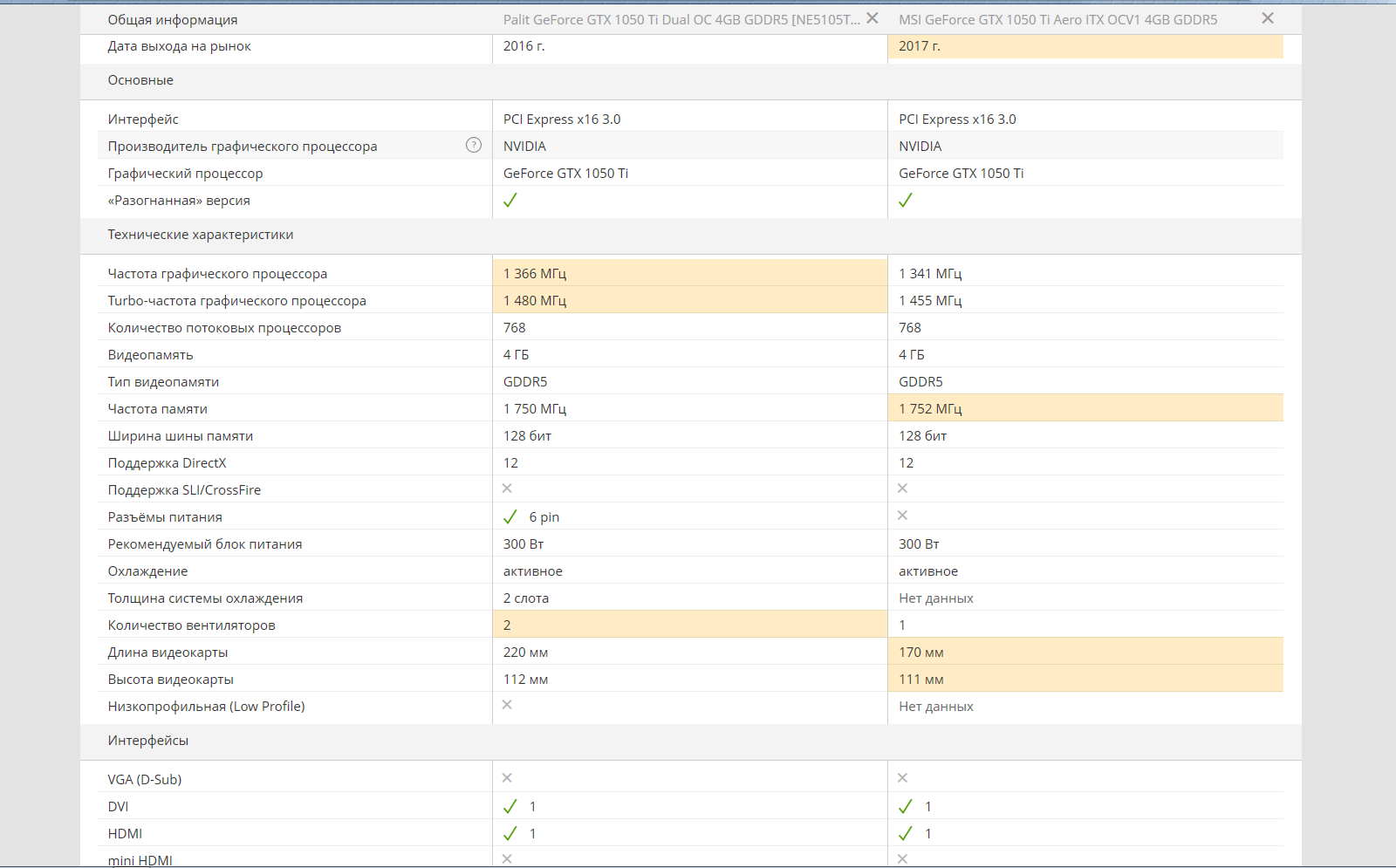
Task: Click MSI's green check in DVI row
Action: [x=906, y=806]
